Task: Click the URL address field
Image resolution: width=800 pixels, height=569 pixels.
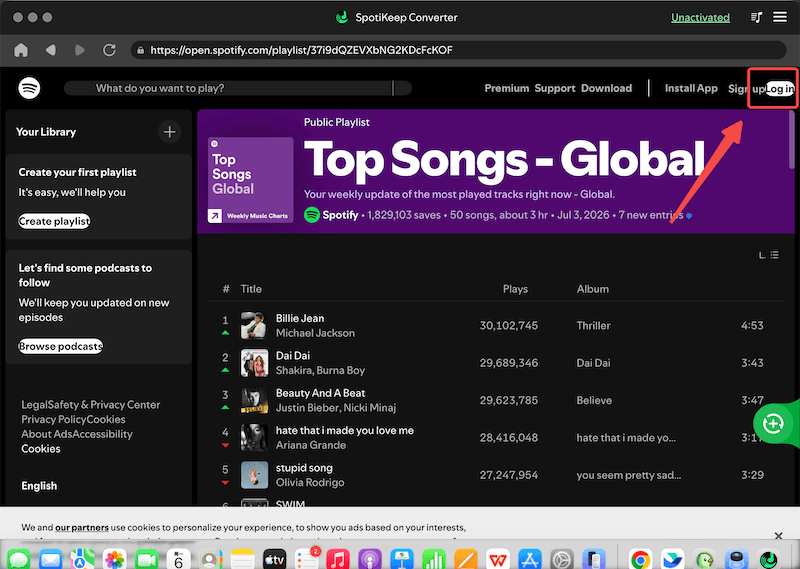Action: pos(458,50)
